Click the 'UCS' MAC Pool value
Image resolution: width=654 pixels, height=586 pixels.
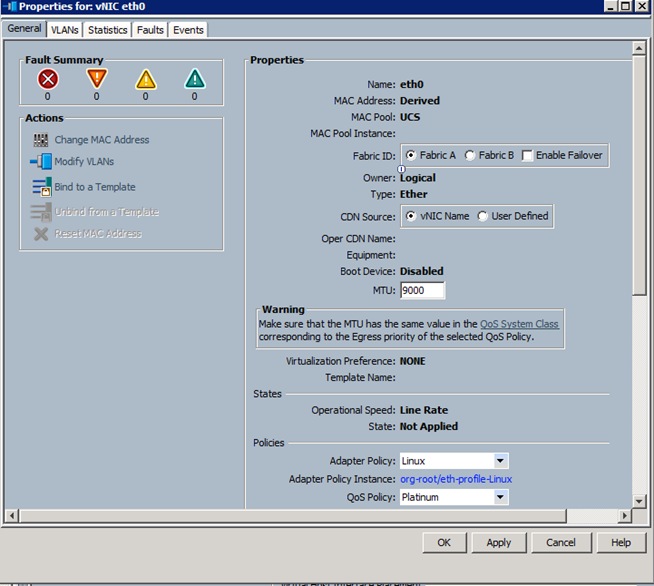[410, 117]
